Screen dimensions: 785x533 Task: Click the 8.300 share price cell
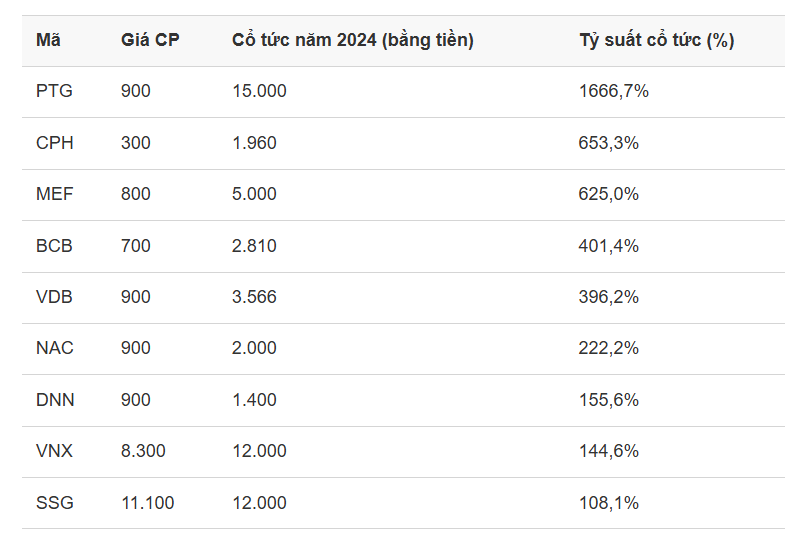pyautogui.click(x=142, y=451)
